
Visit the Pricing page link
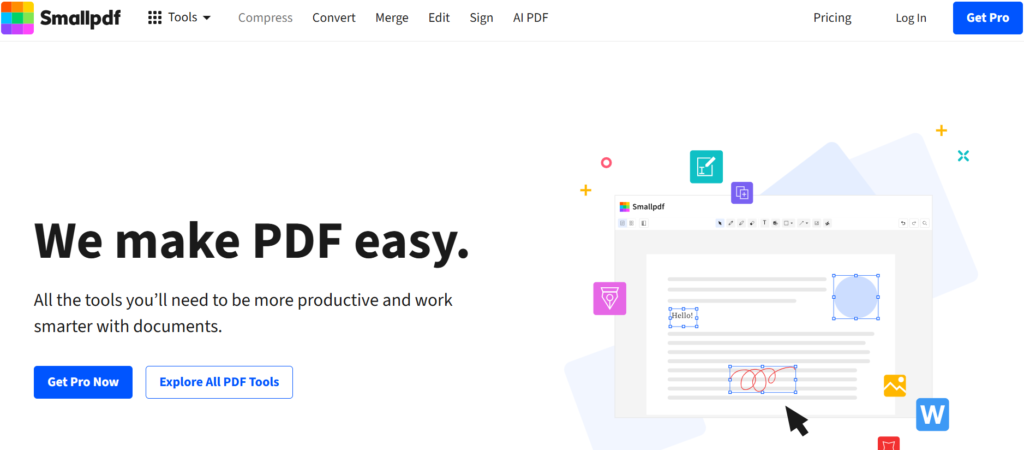[x=832, y=18]
